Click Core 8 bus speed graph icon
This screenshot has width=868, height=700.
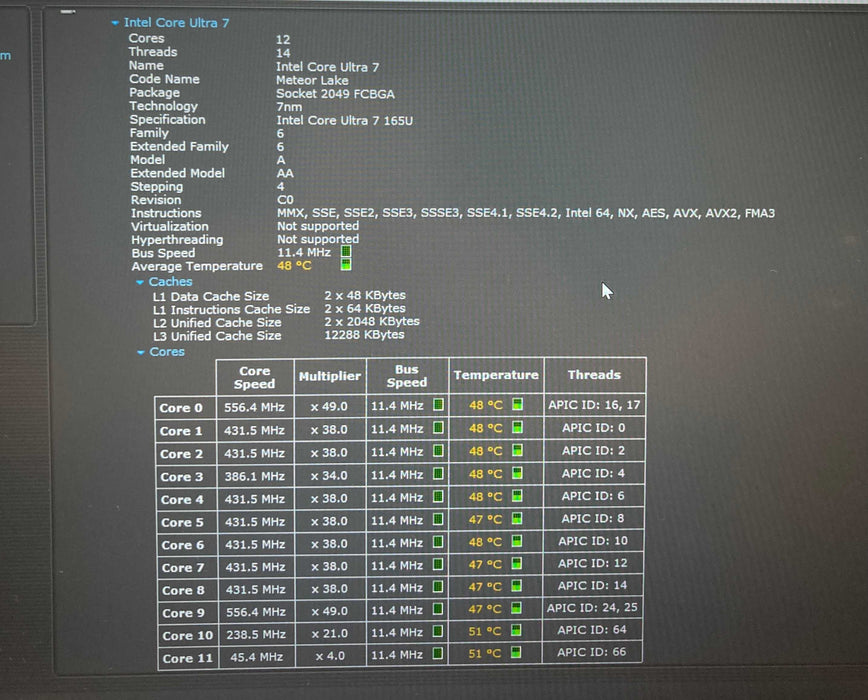(x=437, y=587)
